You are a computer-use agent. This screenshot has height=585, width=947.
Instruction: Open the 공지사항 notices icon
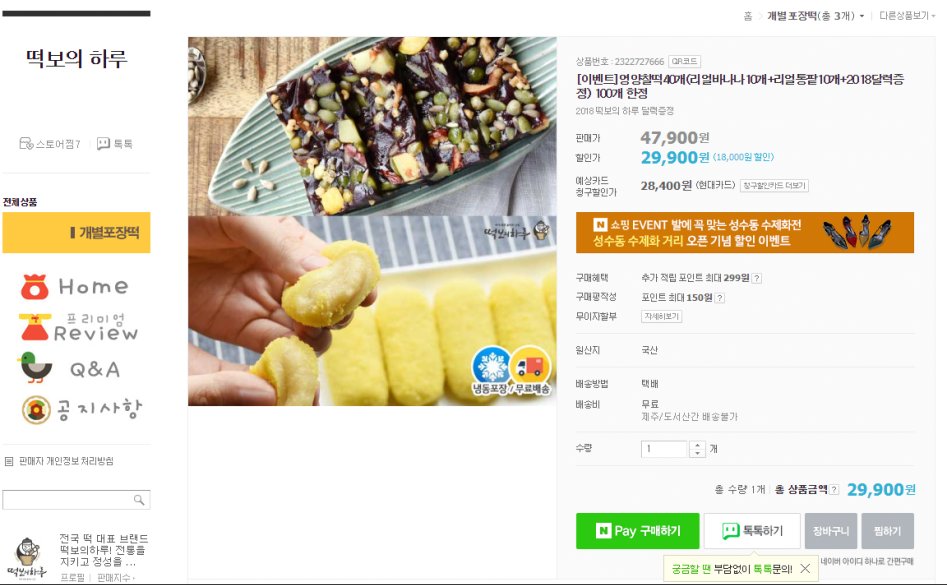tap(82, 409)
